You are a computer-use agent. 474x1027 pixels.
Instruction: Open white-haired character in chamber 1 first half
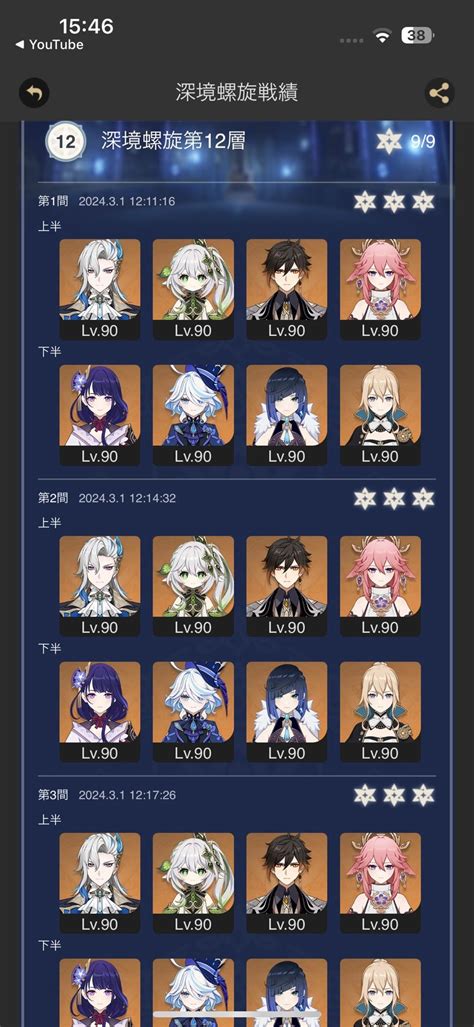pyautogui.click(x=100, y=289)
